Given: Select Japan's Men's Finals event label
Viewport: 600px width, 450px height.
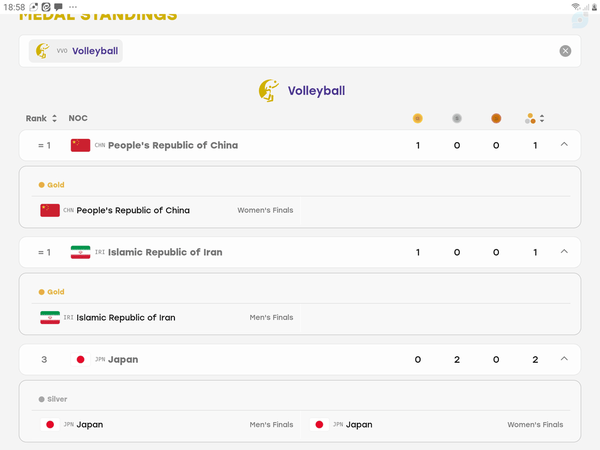Looking at the screenshot, I should [x=271, y=424].
